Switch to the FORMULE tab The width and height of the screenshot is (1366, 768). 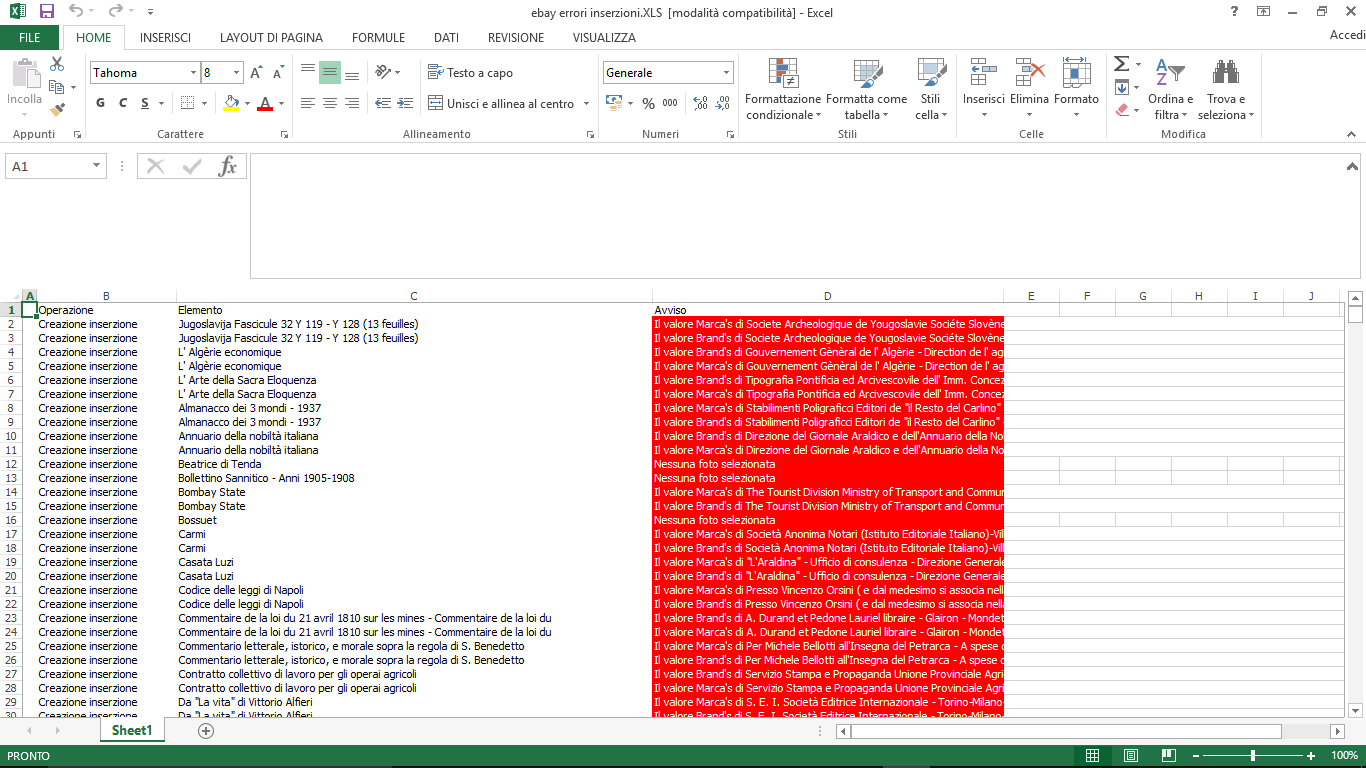coord(378,38)
